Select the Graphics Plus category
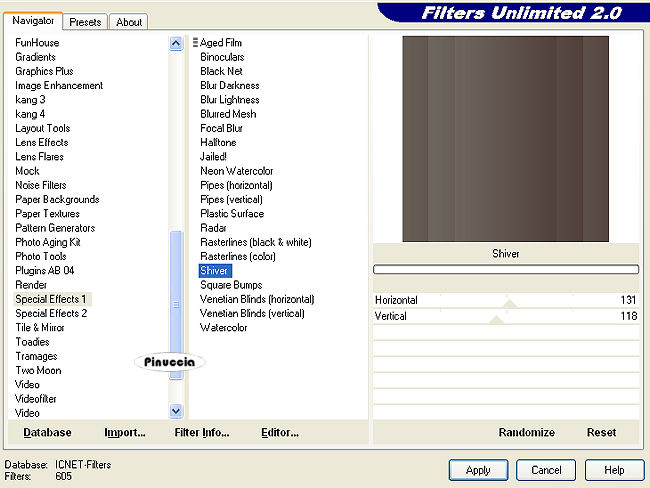 [44, 71]
